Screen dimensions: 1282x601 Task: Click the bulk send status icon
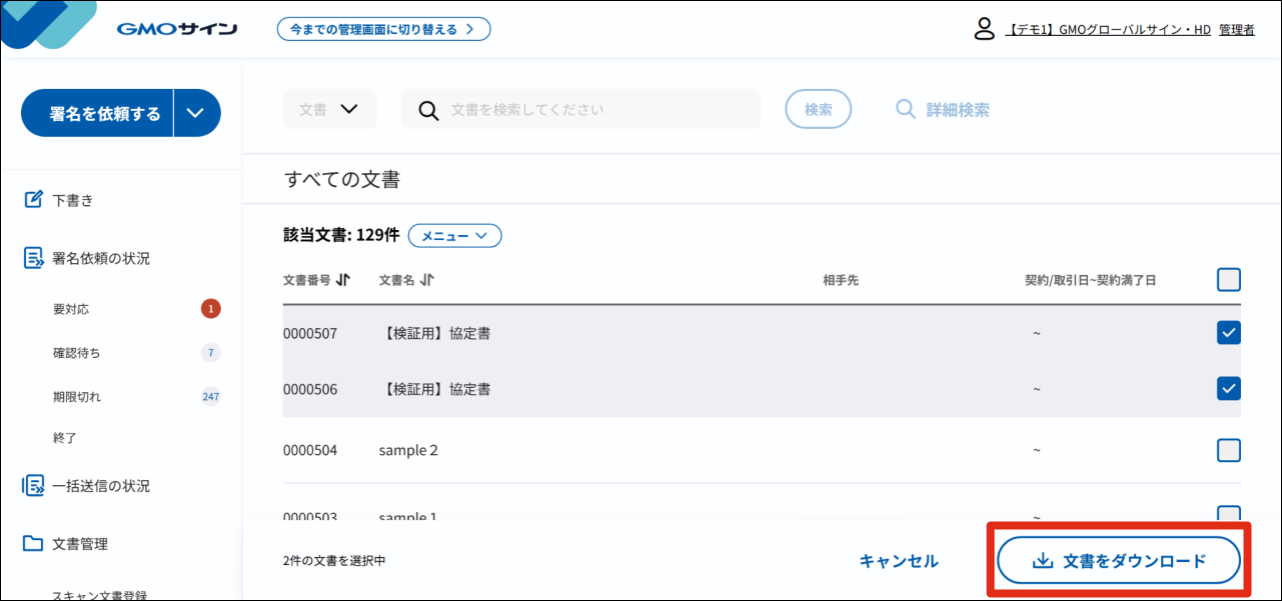click(34, 486)
